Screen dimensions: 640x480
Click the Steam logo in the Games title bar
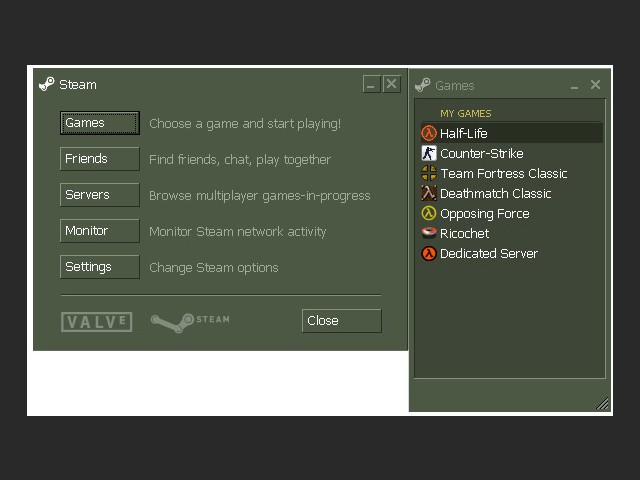pyautogui.click(x=422, y=85)
